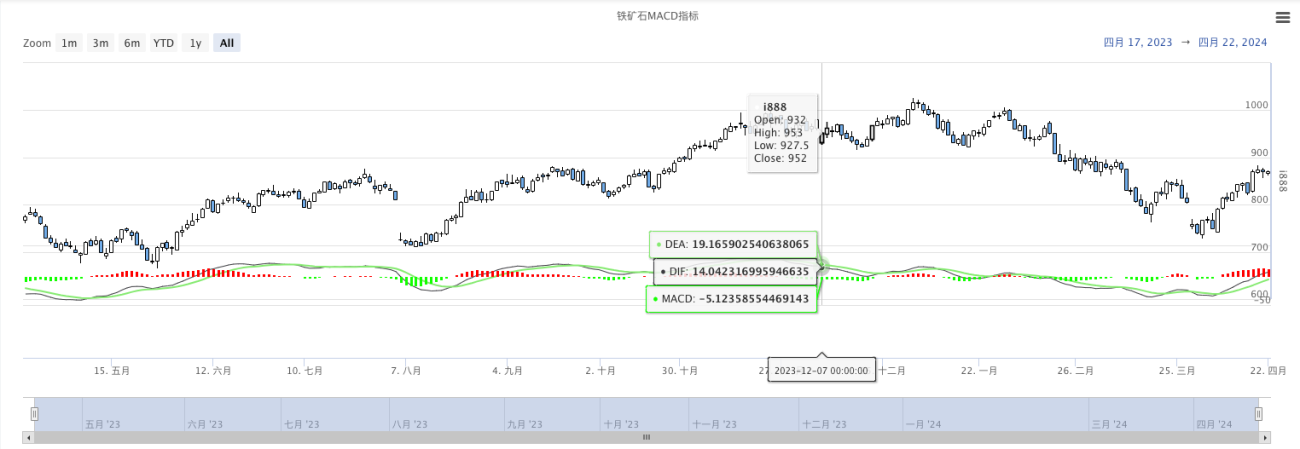Click the 1000 price axis label
Viewport: 1300px width, 449px height.
click(1257, 105)
